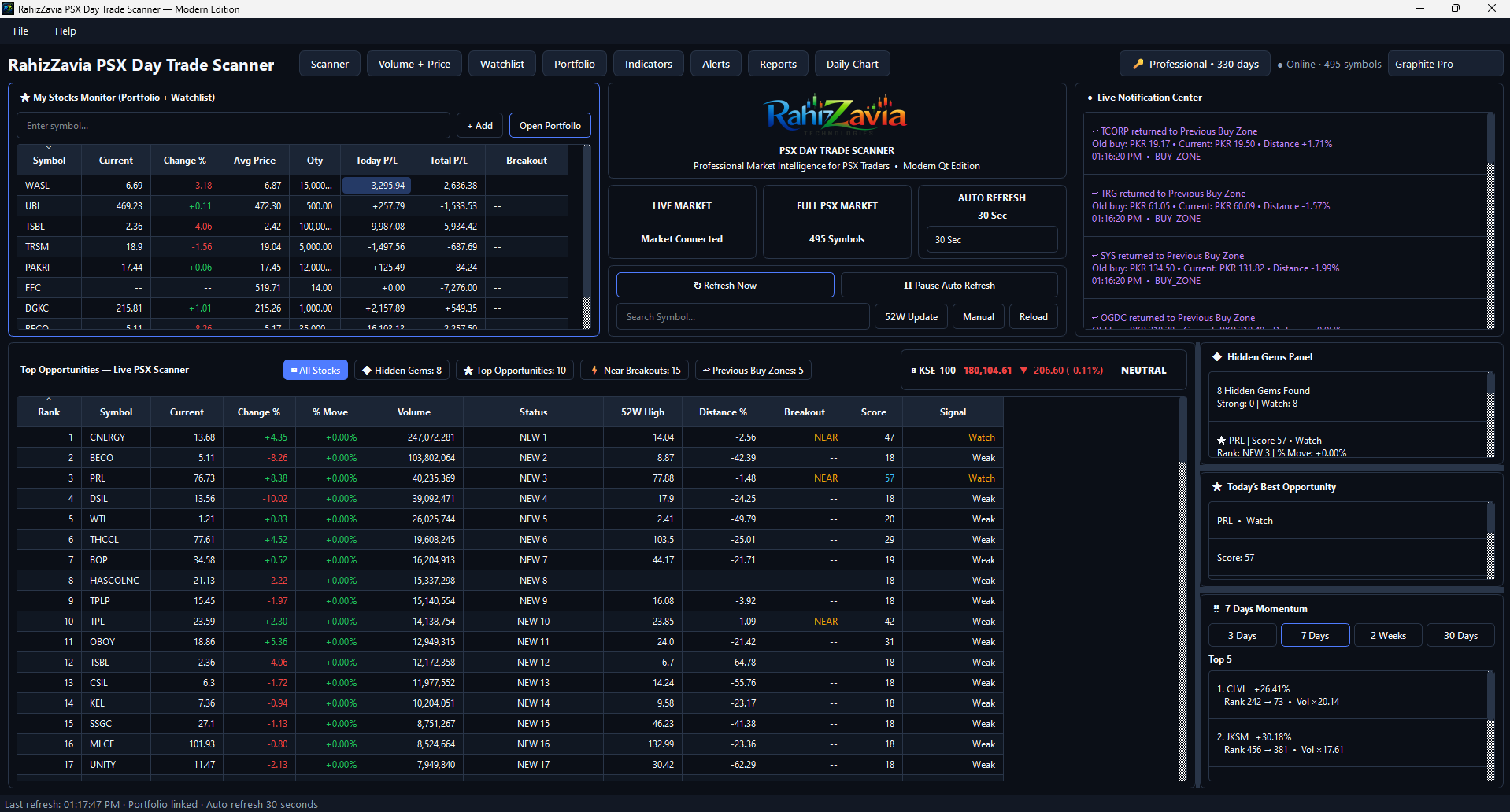Screen dimensions: 1510x812
Task: Click the red down triangle beside KSE-100 change
Action: click(1023, 371)
